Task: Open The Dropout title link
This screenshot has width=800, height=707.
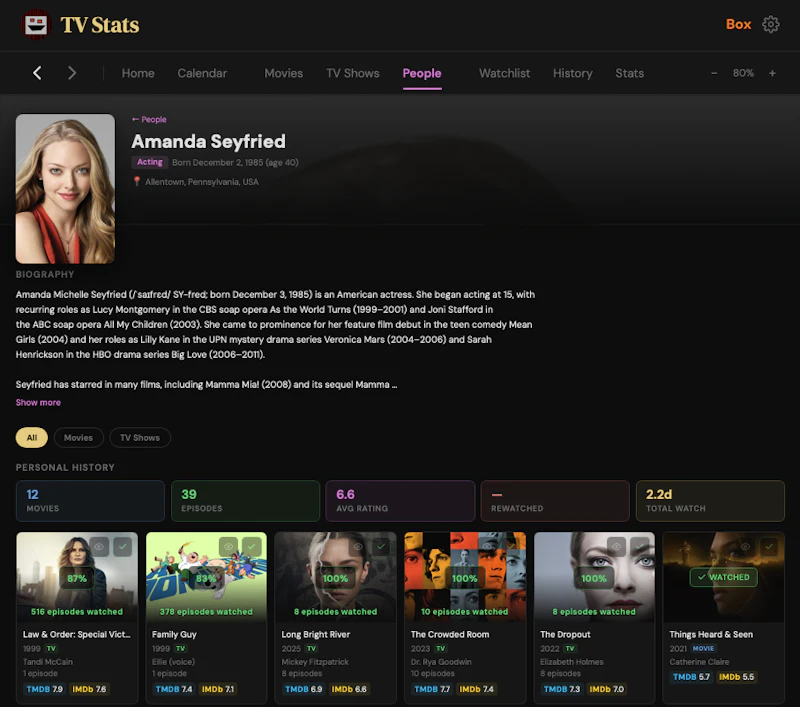Action: point(565,634)
